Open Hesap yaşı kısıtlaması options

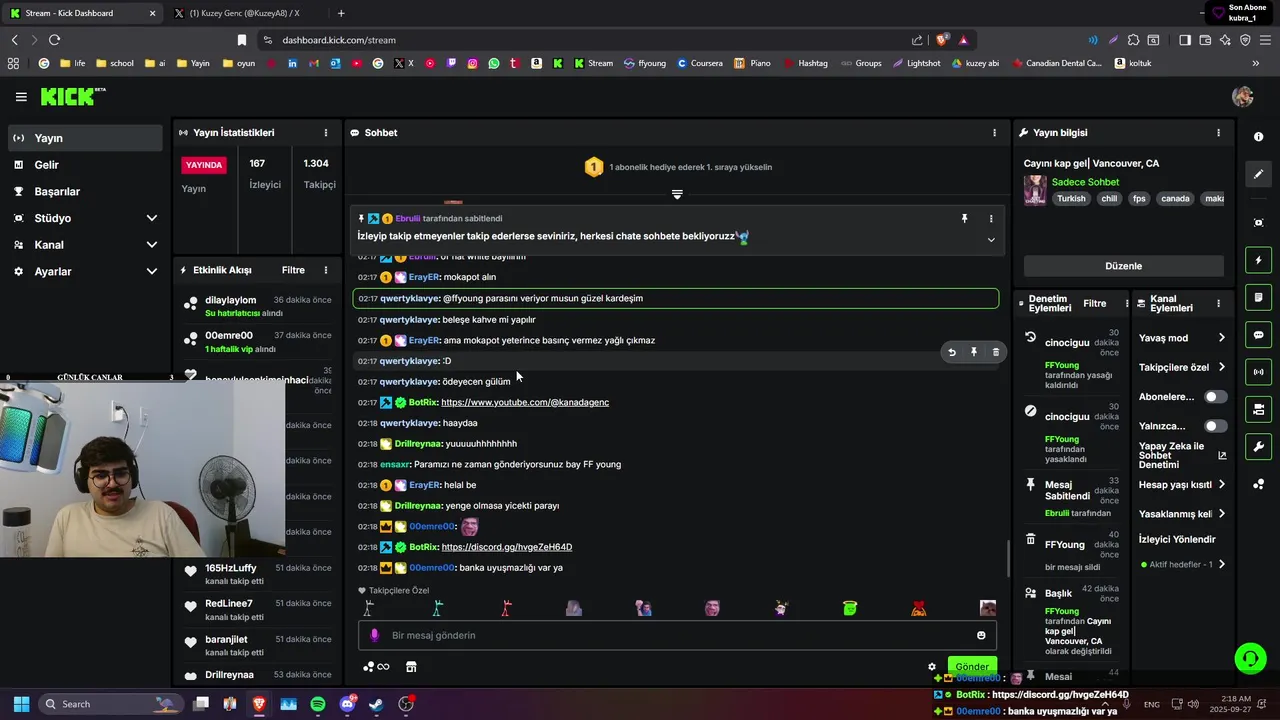click(1222, 485)
